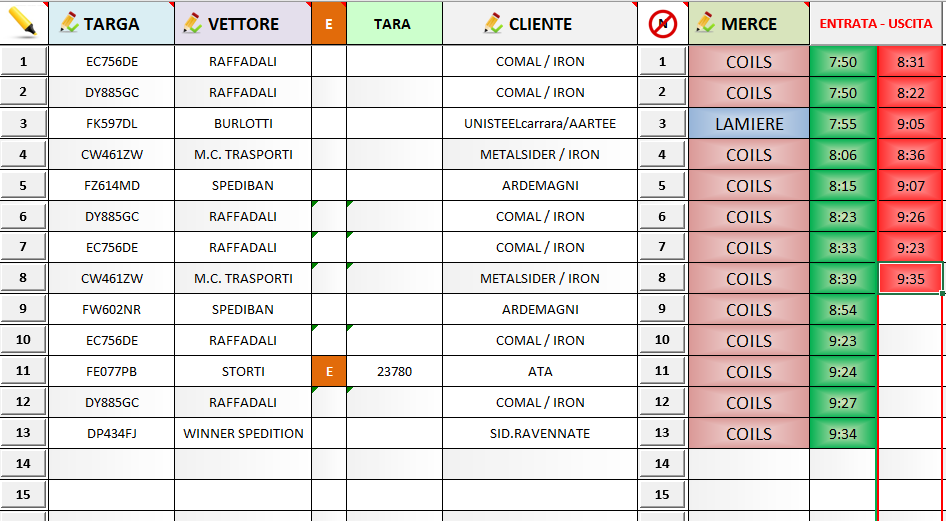The height and width of the screenshot is (521, 946).
Task: Select the orange E cell in row 11
Action: (x=329, y=371)
